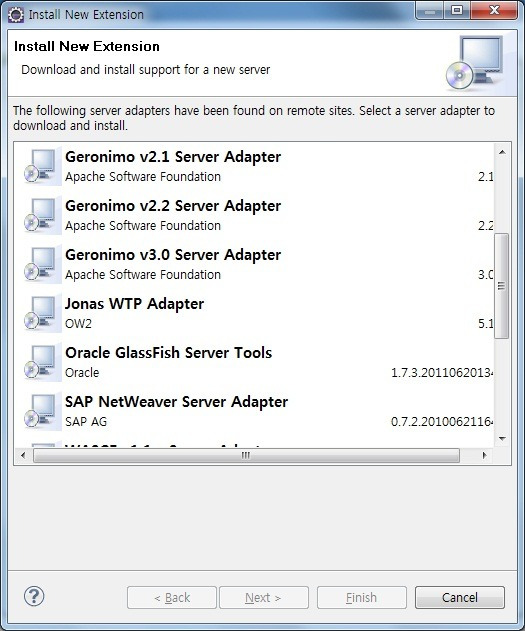Click version 1.7.3.2011062013 of GlassFish tools

(442, 373)
